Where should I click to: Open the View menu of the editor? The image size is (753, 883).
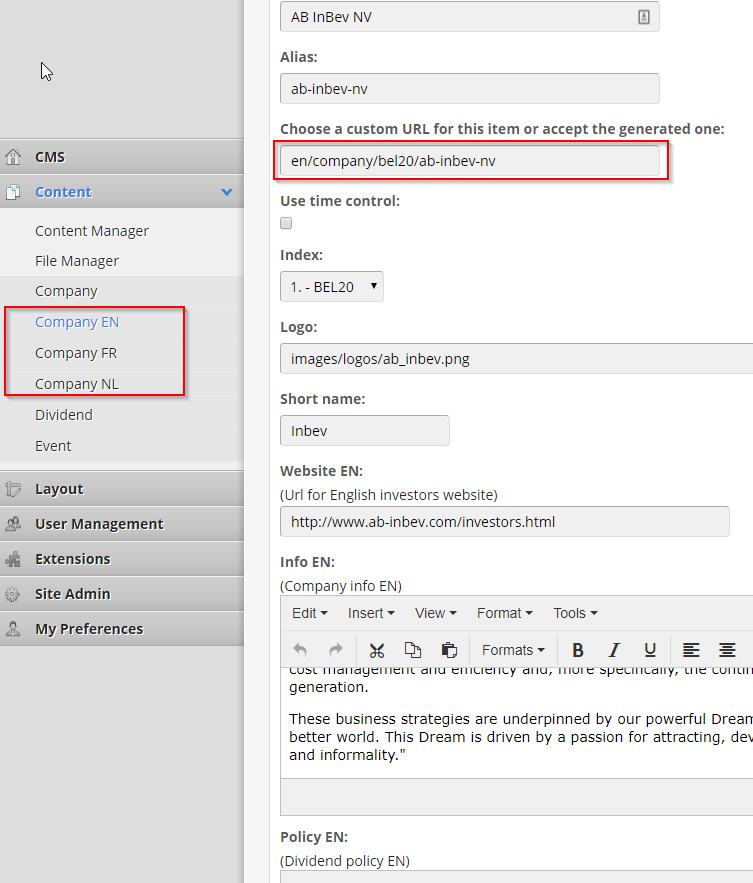pos(435,613)
